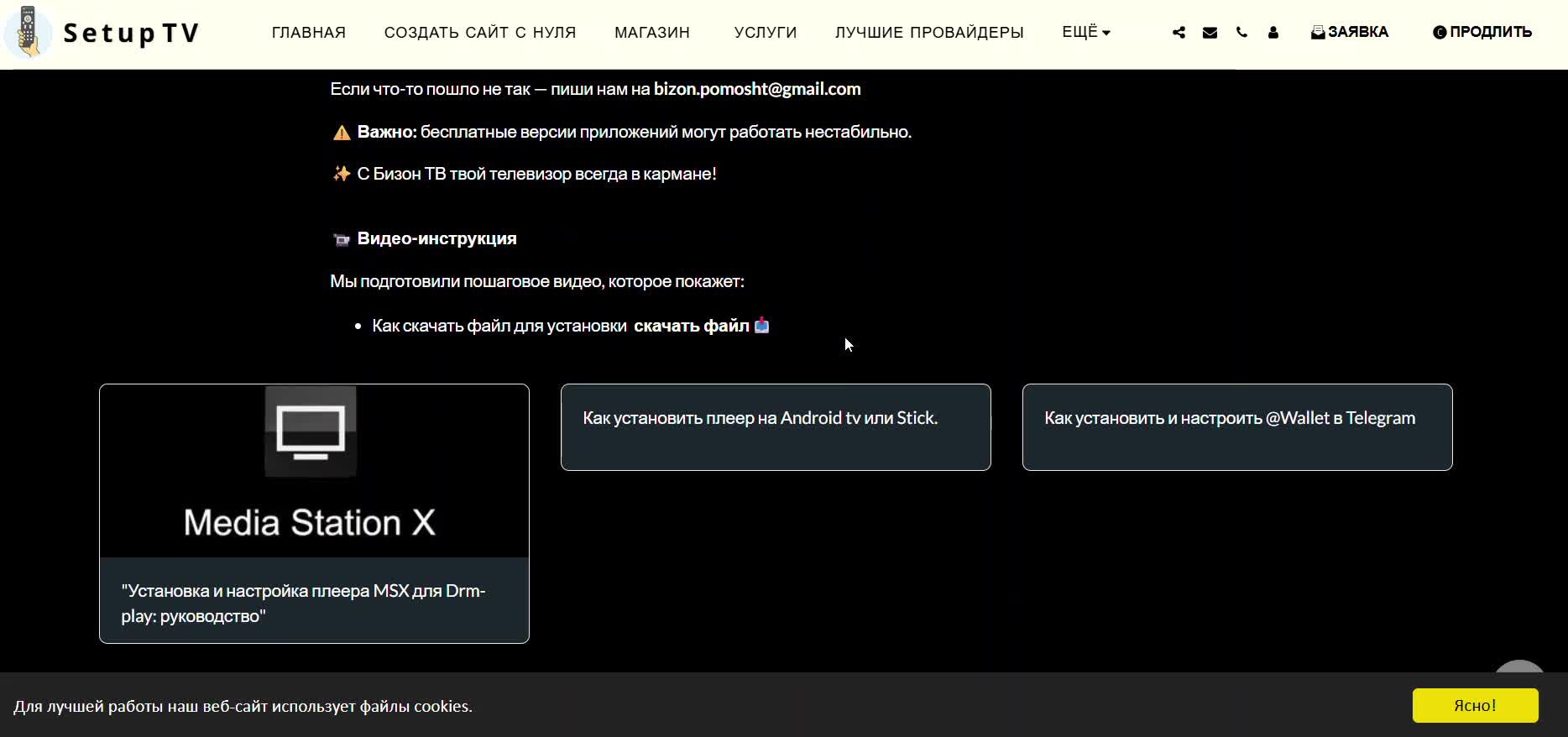The image size is (1568, 737).
Task: Click the share icon in header
Action: click(x=1179, y=33)
